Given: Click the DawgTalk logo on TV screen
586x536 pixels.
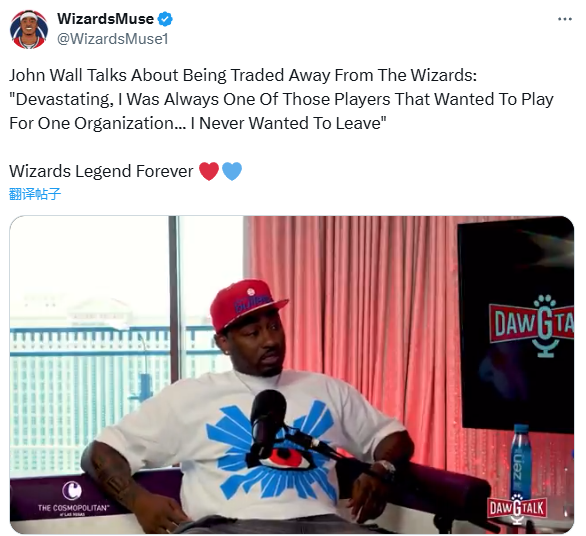Looking at the screenshot, I should (x=532, y=325).
